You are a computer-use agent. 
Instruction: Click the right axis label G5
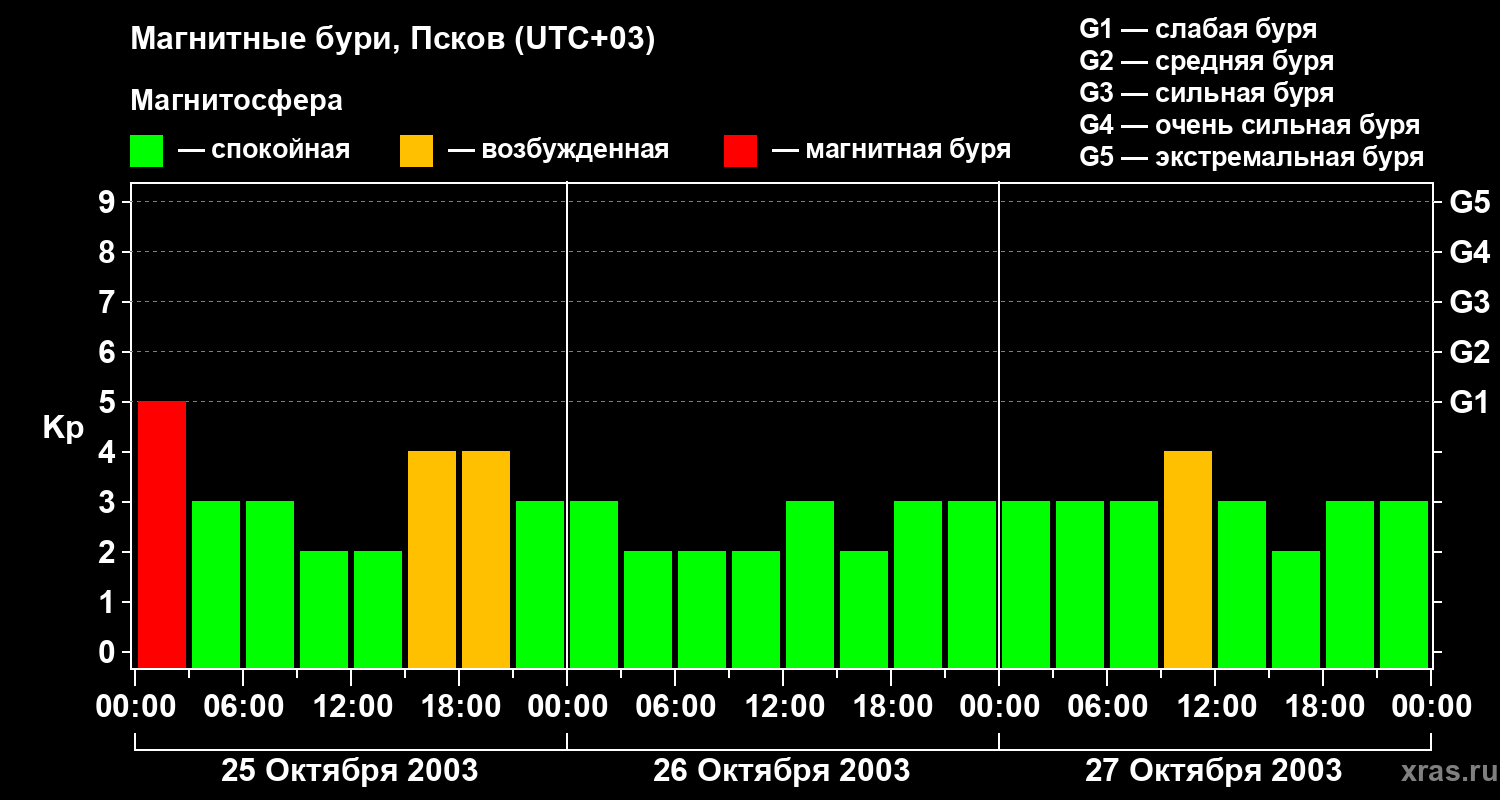(x=1469, y=202)
